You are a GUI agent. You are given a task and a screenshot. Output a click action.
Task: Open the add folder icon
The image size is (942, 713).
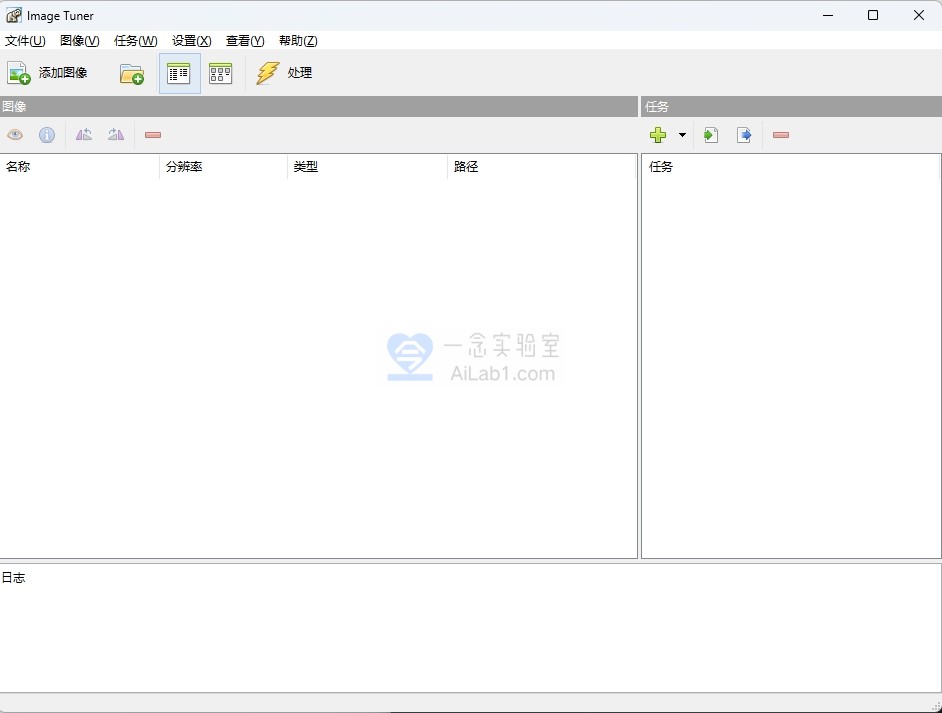[x=131, y=73]
